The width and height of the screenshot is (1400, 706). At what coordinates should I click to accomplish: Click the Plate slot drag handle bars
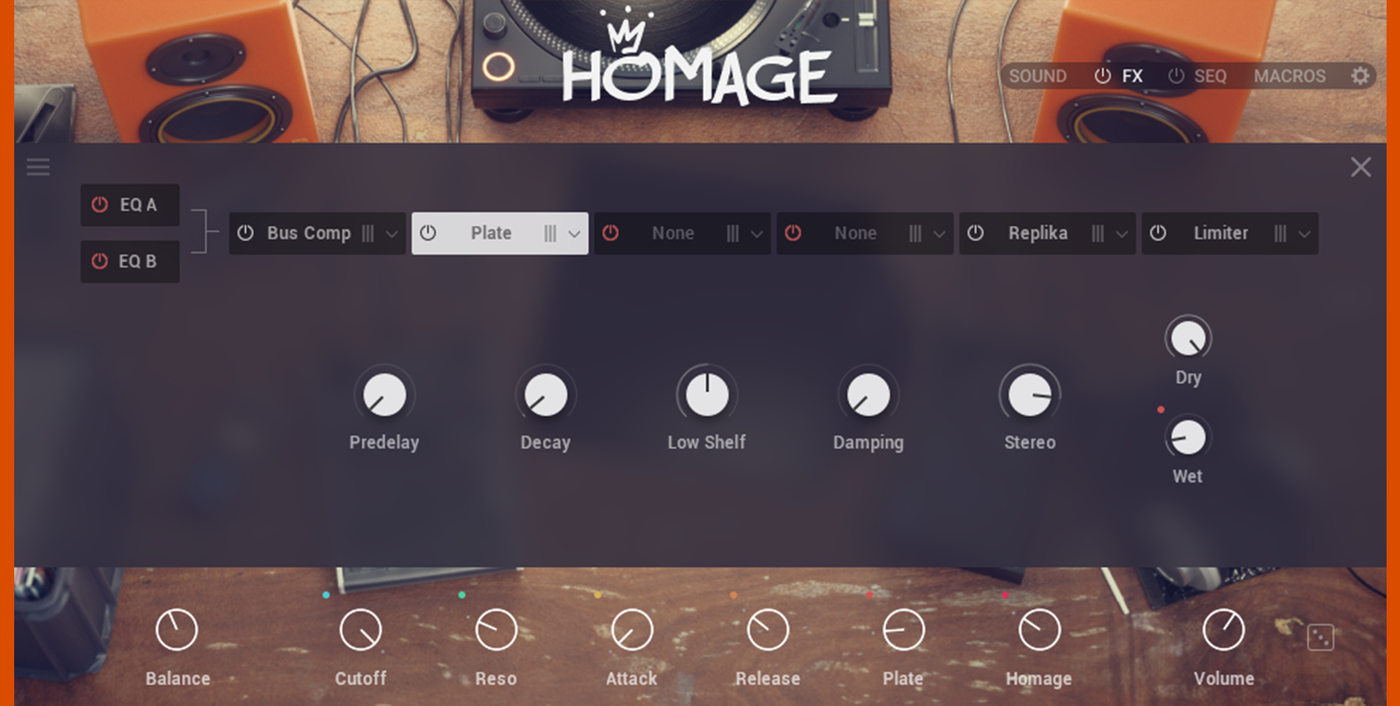pos(550,233)
